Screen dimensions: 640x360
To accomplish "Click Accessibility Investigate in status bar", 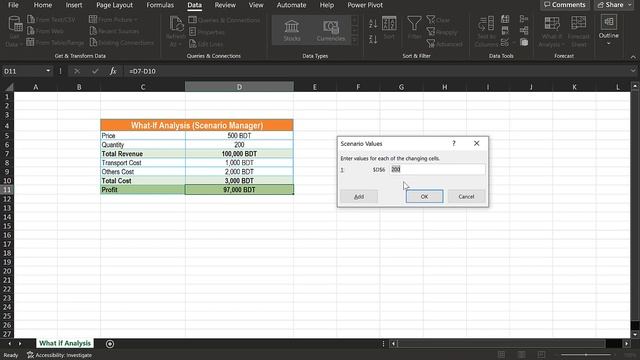I will [60, 355].
